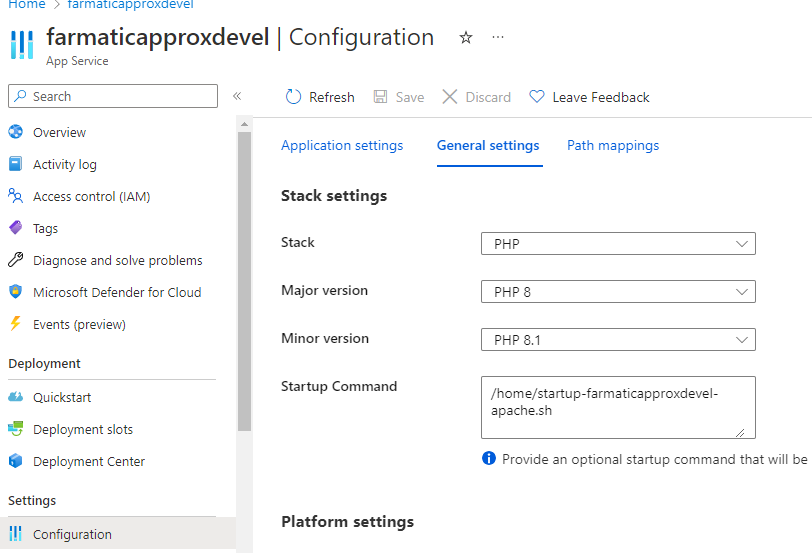Image resolution: width=812 pixels, height=553 pixels.
Task: Open Deployment Center menu item
Action: pyautogui.click(x=89, y=462)
